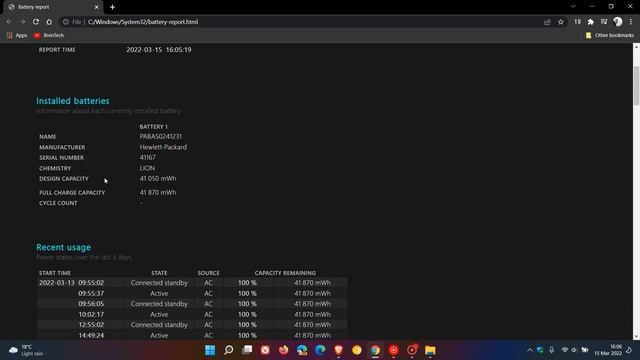Select the battery name PABAS0241231
Image resolution: width=640 pixels, height=360 pixels.
tap(161, 136)
